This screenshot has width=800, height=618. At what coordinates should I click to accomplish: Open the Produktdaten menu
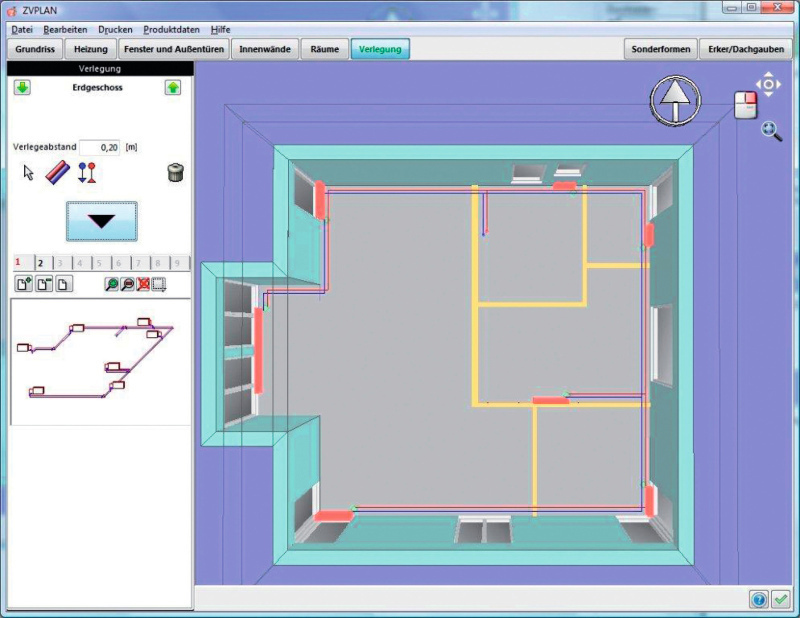pyautogui.click(x=171, y=30)
